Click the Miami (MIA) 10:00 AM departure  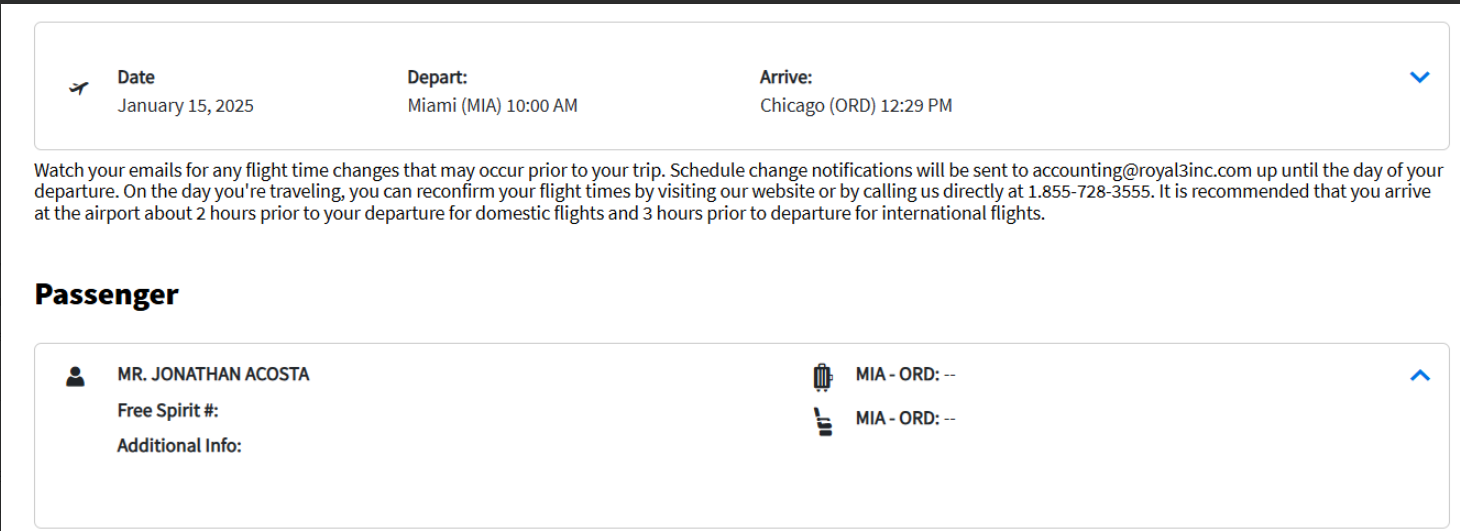click(x=492, y=105)
